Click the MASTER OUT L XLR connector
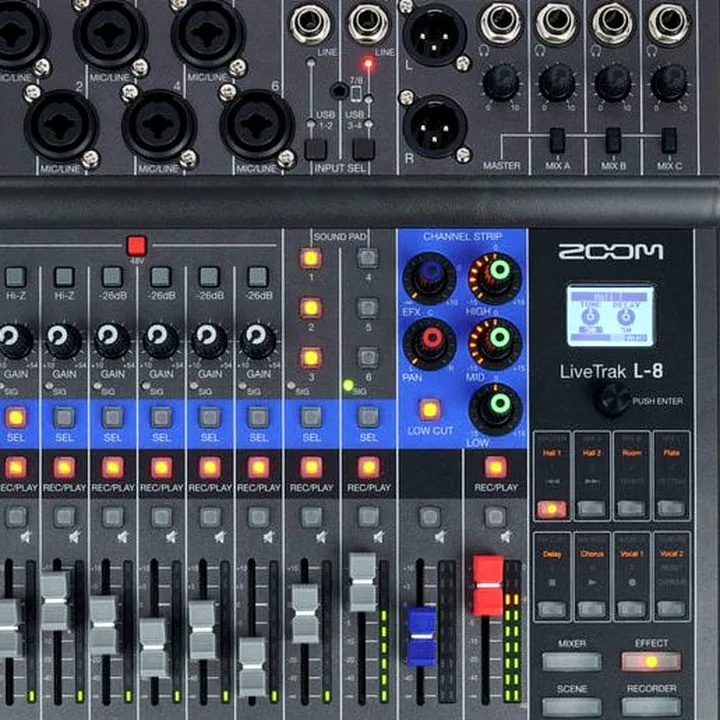The width and height of the screenshot is (720, 720). pyautogui.click(x=434, y=35)
